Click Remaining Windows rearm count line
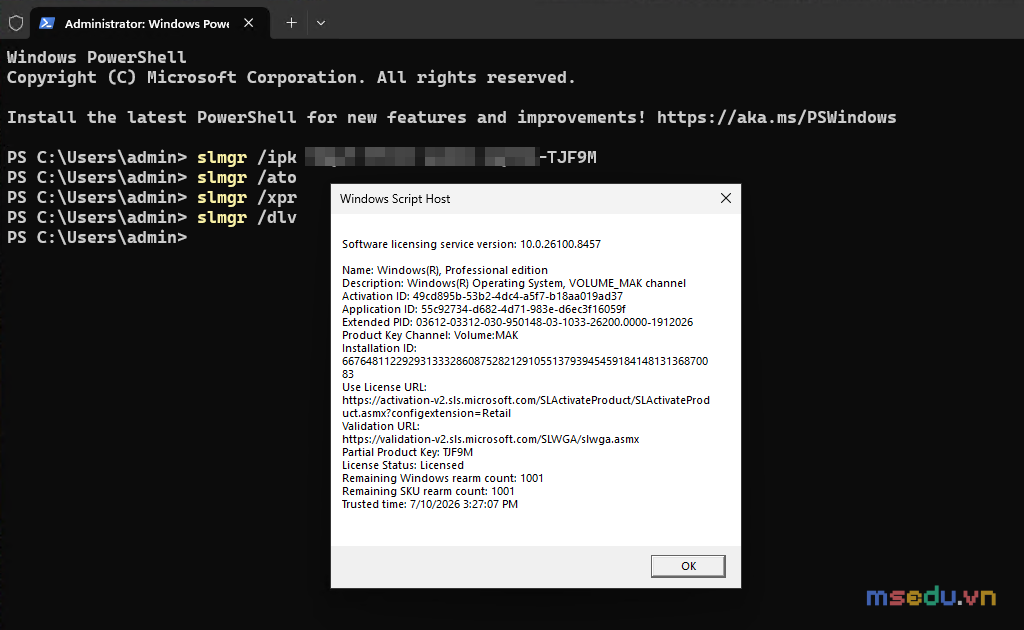 pos(443,479)
